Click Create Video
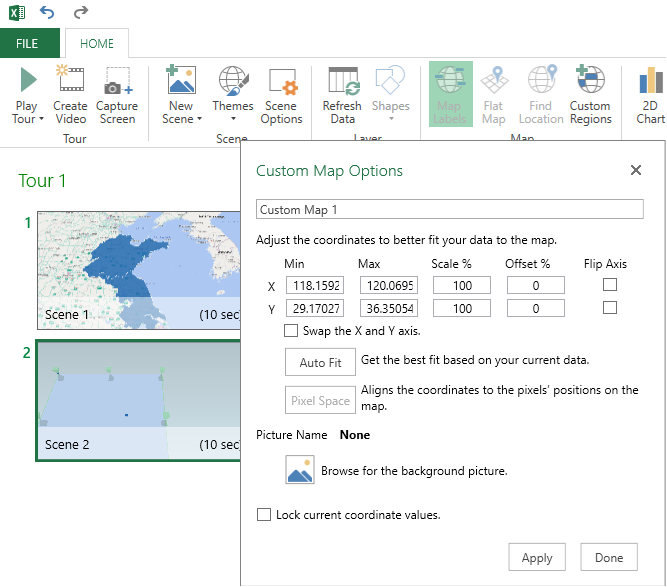667x587 pixels. tap(70, 95)
